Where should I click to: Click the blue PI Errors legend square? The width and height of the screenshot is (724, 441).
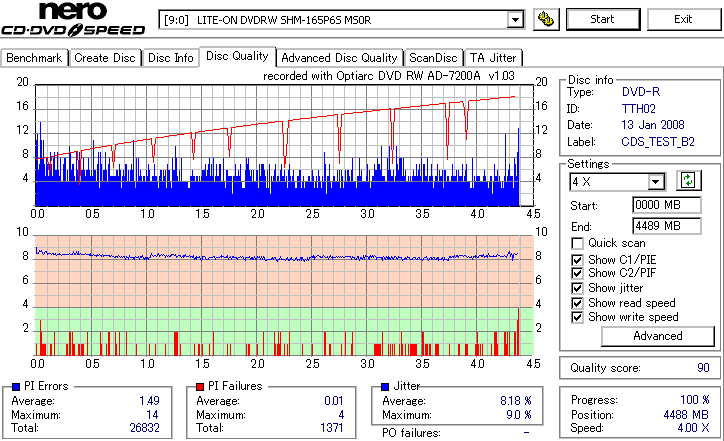tap(16, 387)
